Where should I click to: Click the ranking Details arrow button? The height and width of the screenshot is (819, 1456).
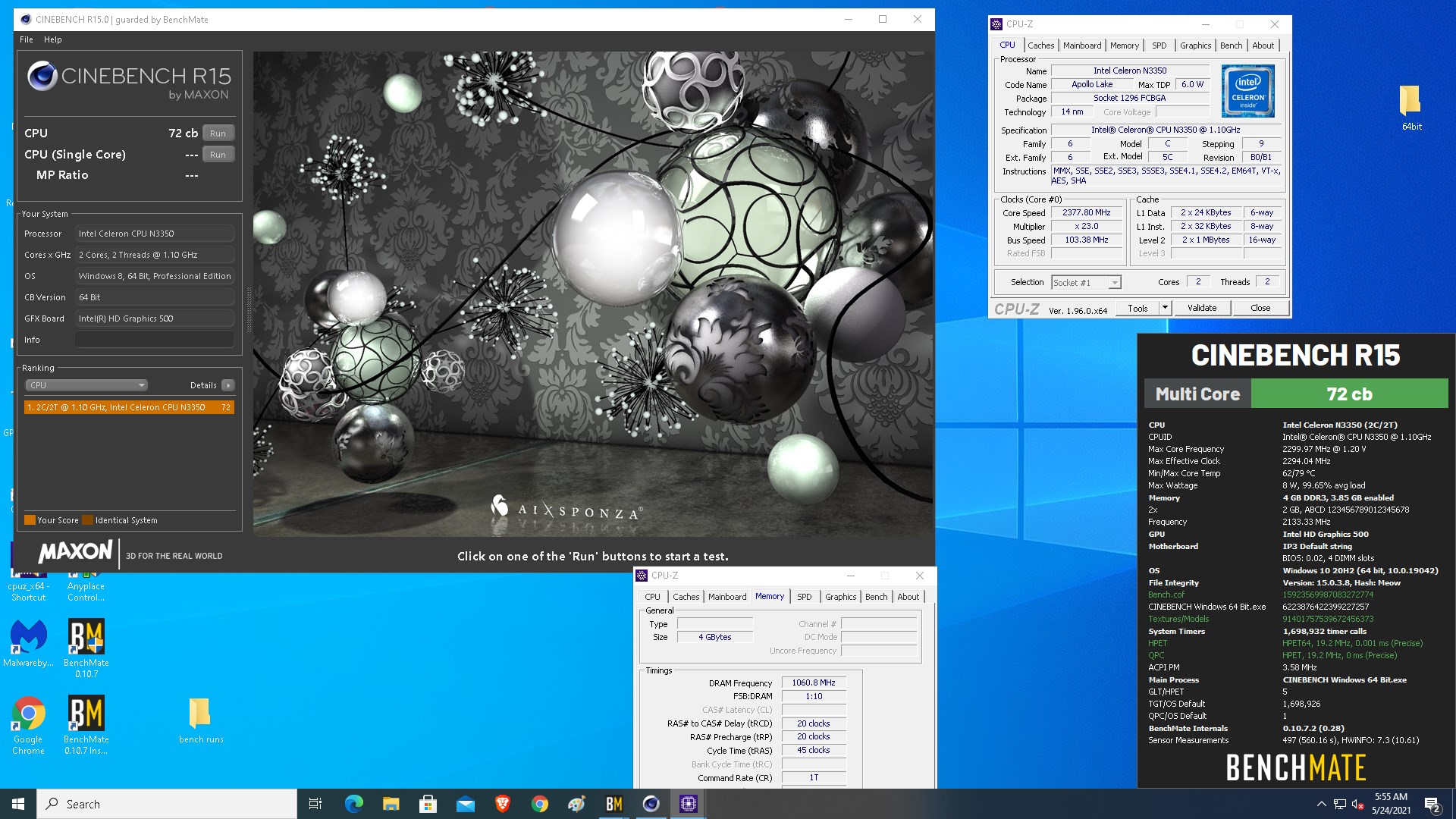[227, 385]
